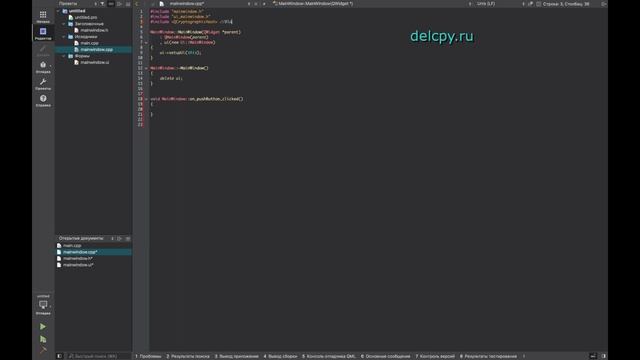Click the quick locator search field
640x360 pixels.
pos(98,356)
